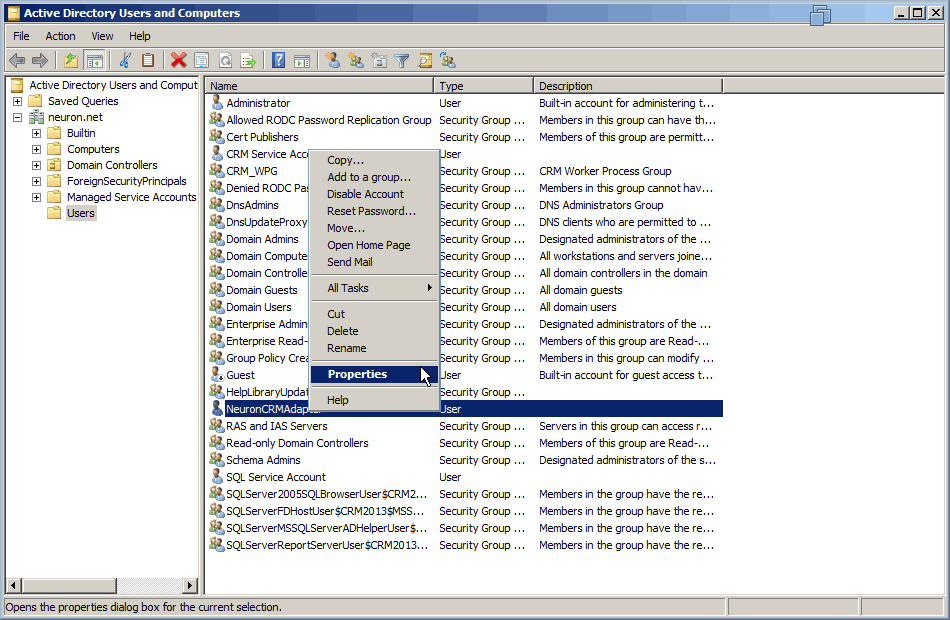Click the Schema Admins group icon
The image size is (950, 620).
pos(217,459)
